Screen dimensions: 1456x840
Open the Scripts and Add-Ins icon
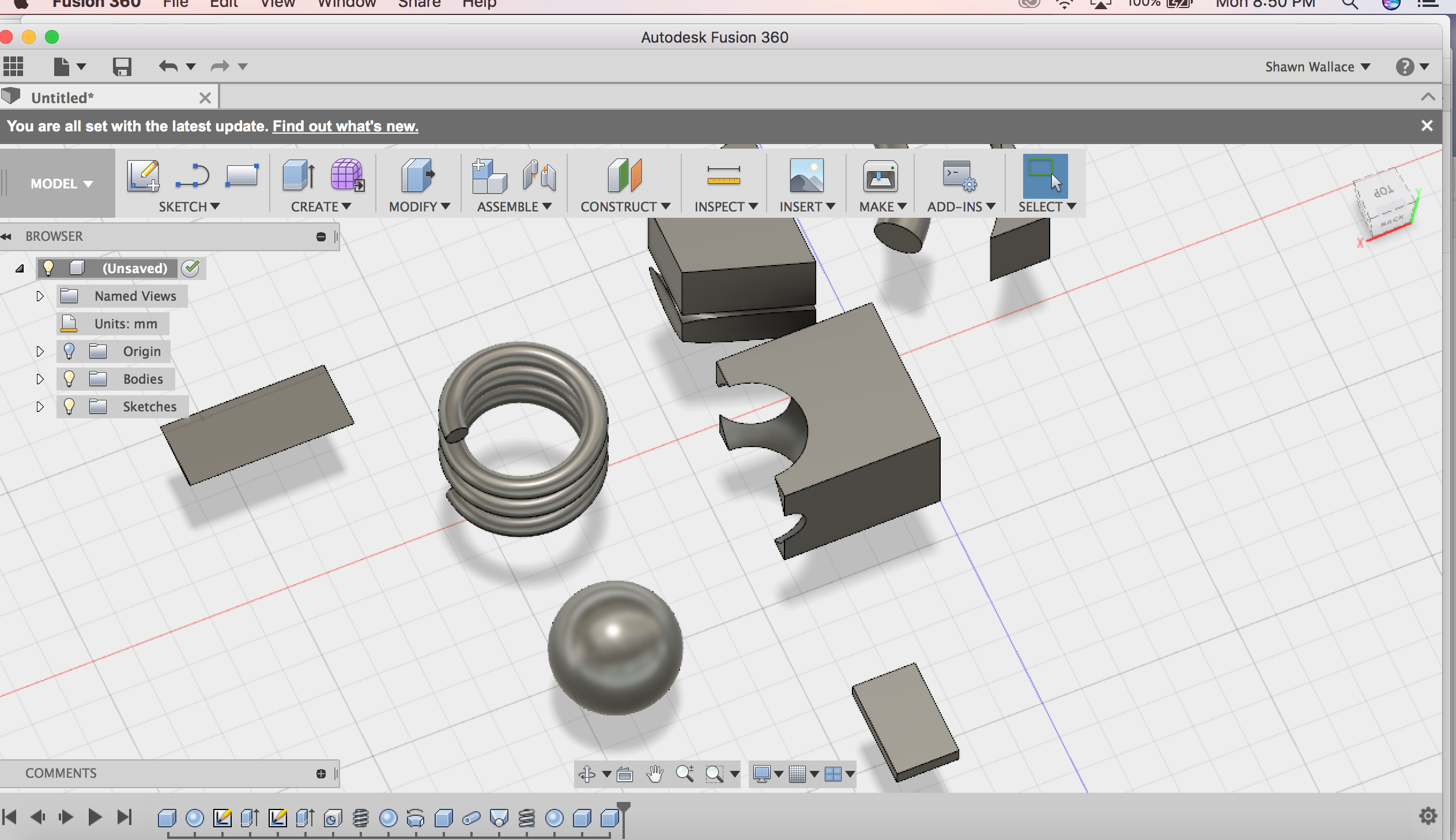pyautogui.click(x=959, y=175)
